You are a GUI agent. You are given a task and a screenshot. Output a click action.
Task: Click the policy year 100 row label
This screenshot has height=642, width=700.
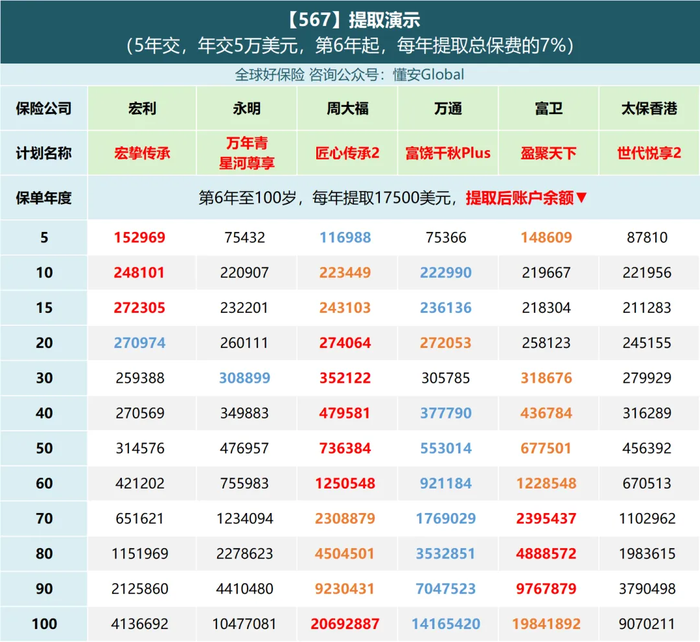(x=44, y=624)
